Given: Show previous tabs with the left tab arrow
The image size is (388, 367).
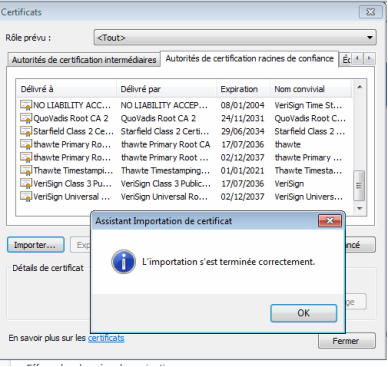Looking at the screenshot, I should tap(357, 59).
